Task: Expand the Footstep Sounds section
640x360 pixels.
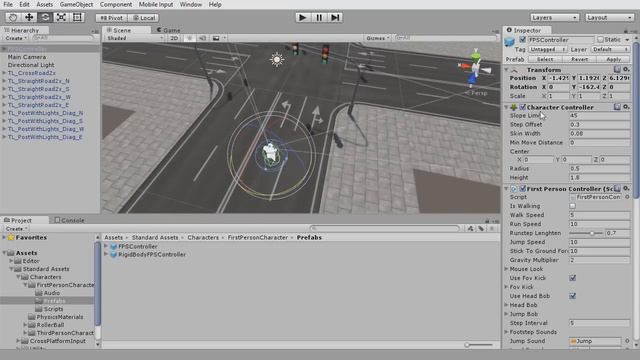Action: point(507,332)
